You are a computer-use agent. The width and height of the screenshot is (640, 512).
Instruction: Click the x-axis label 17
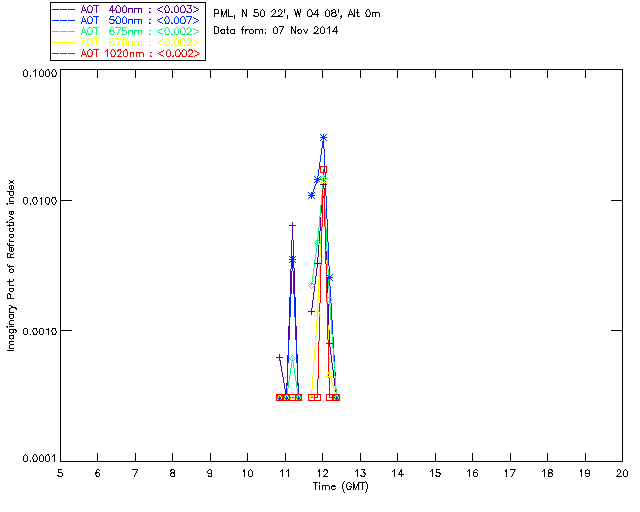[x=510, y=473]
